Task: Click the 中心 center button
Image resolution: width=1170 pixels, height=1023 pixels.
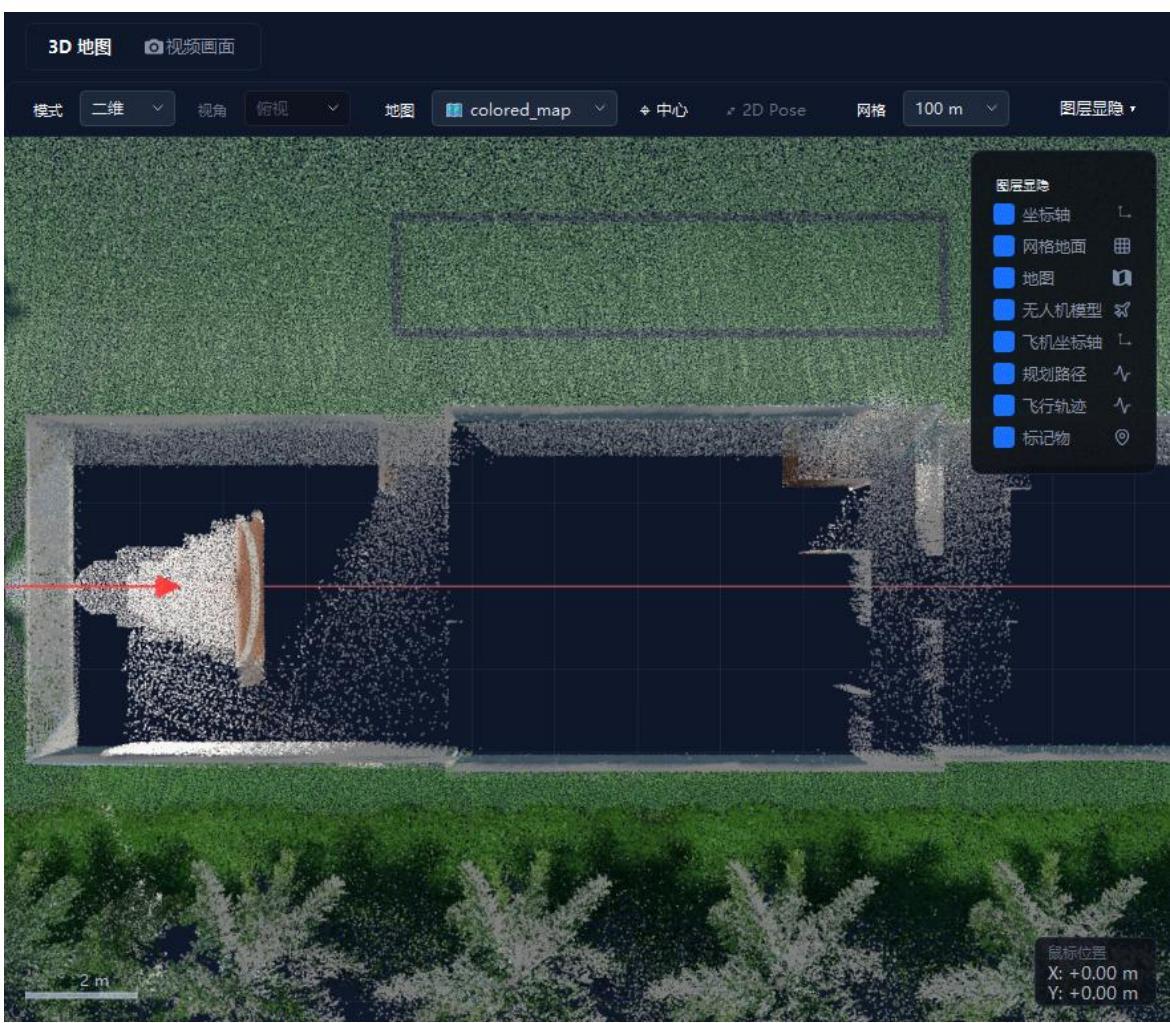Action: point(663,110)
